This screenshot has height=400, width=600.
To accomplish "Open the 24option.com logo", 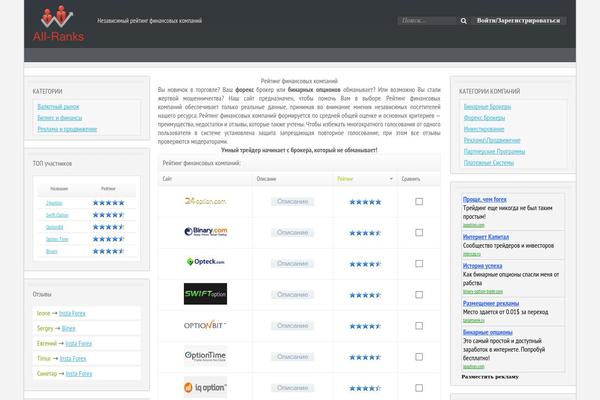I will pos(205,201).
